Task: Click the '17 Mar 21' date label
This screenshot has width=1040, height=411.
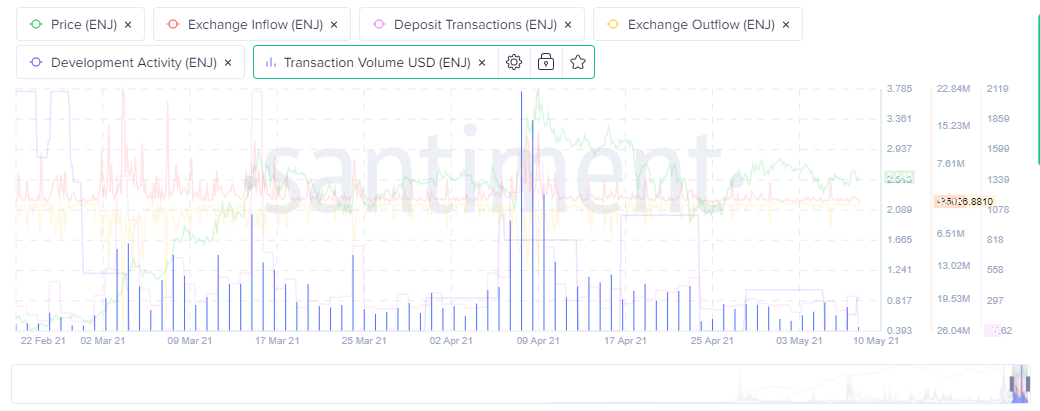Action: coord(277,341)
